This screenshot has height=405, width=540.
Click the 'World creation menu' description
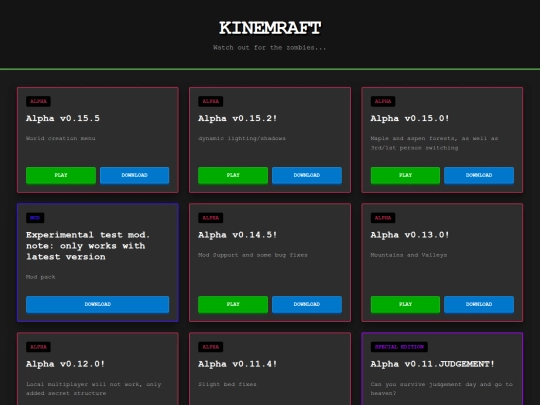(x=61, y=138)
